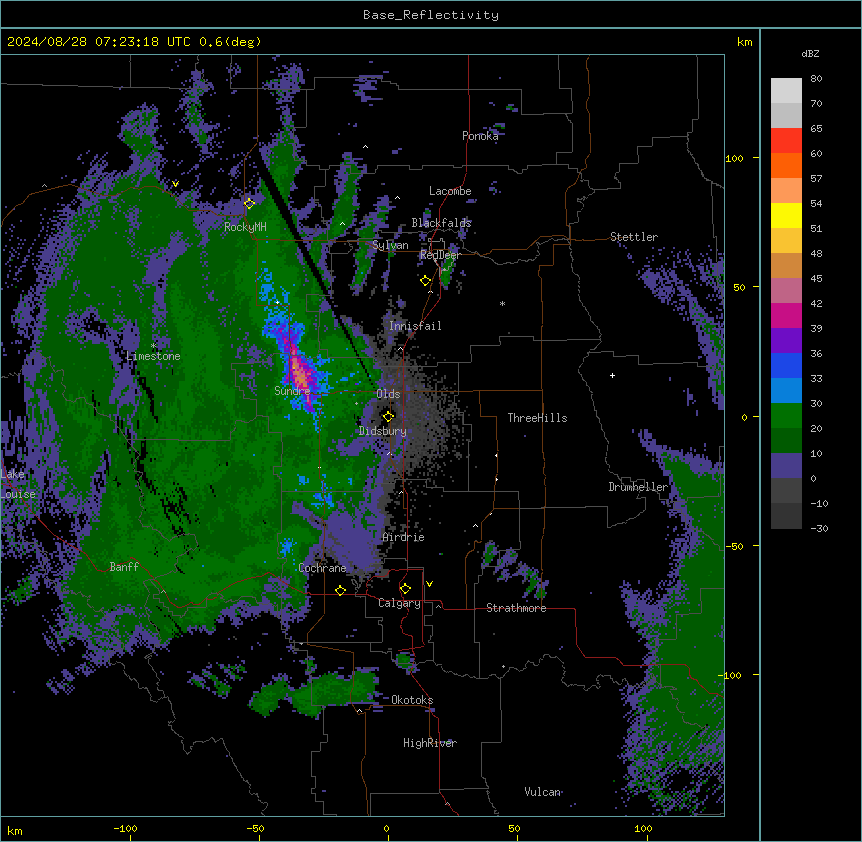This screenshot has width=862, height=842.
Task: Click the RedDeer city label
Action: click(x=440, y=255)
